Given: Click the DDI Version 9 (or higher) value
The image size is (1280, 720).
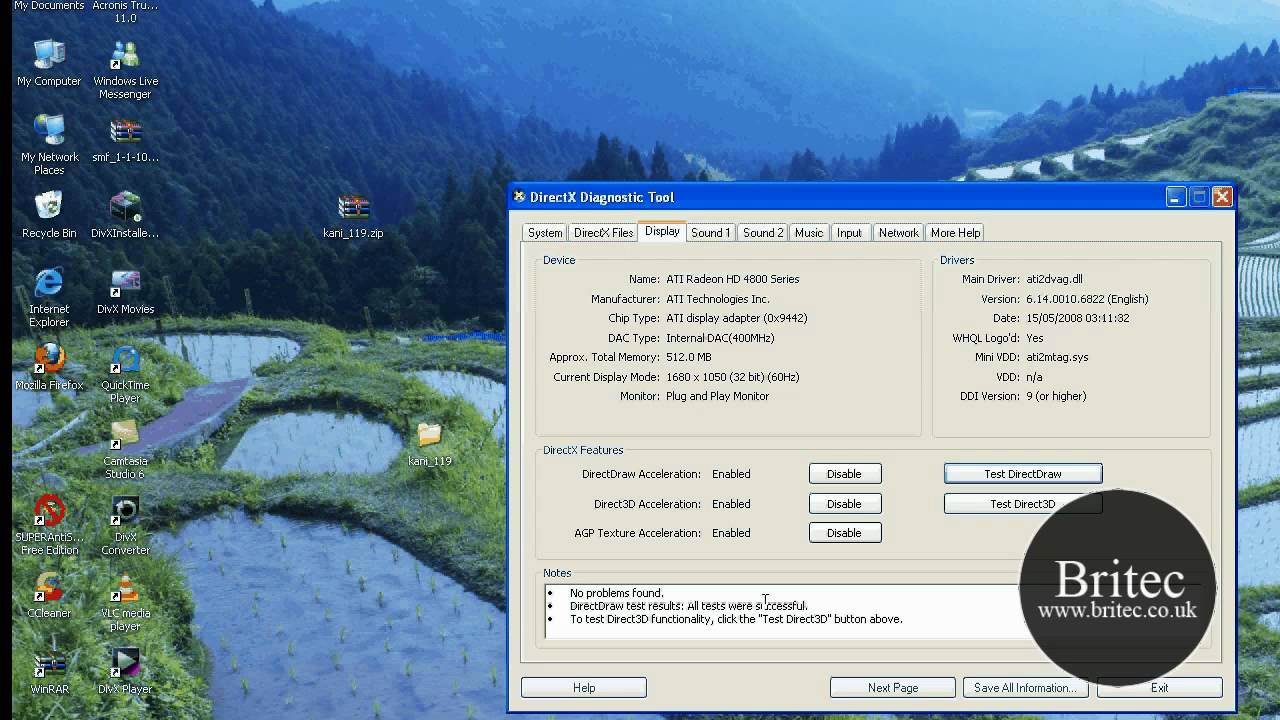Looking at the screenshot, I should click(1056, 396).
